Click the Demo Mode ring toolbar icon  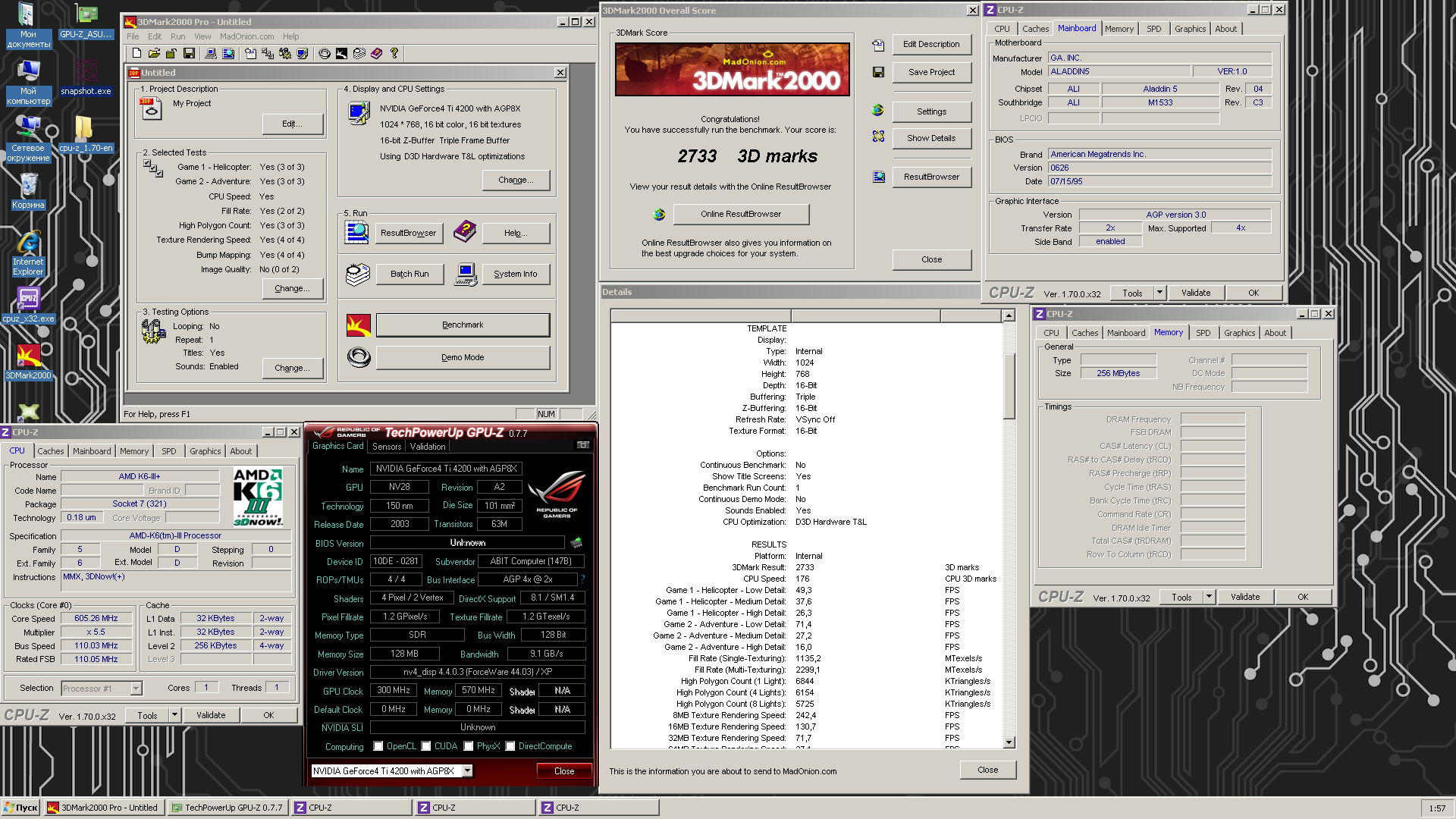[325, 54]
